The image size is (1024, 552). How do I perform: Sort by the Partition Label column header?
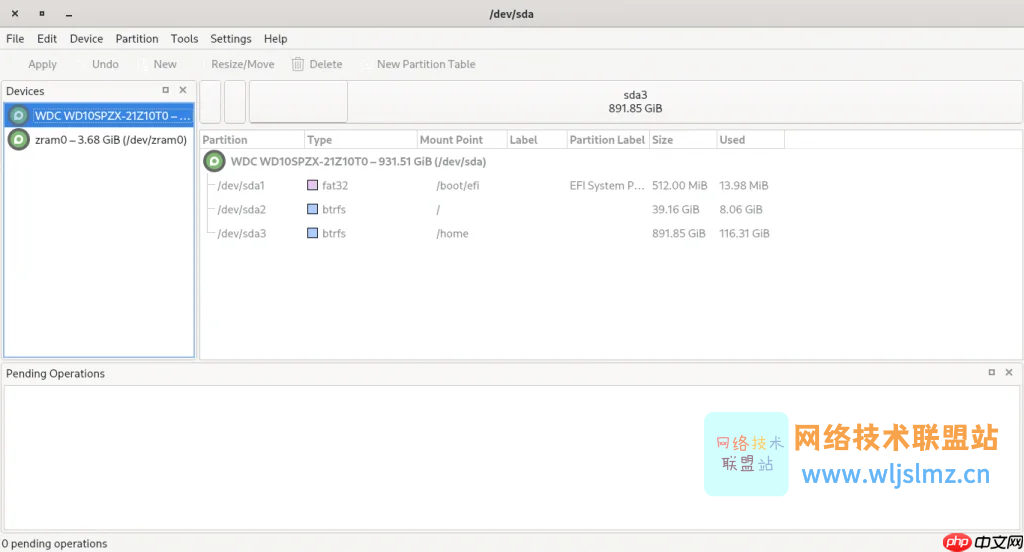tap(608, 140)
